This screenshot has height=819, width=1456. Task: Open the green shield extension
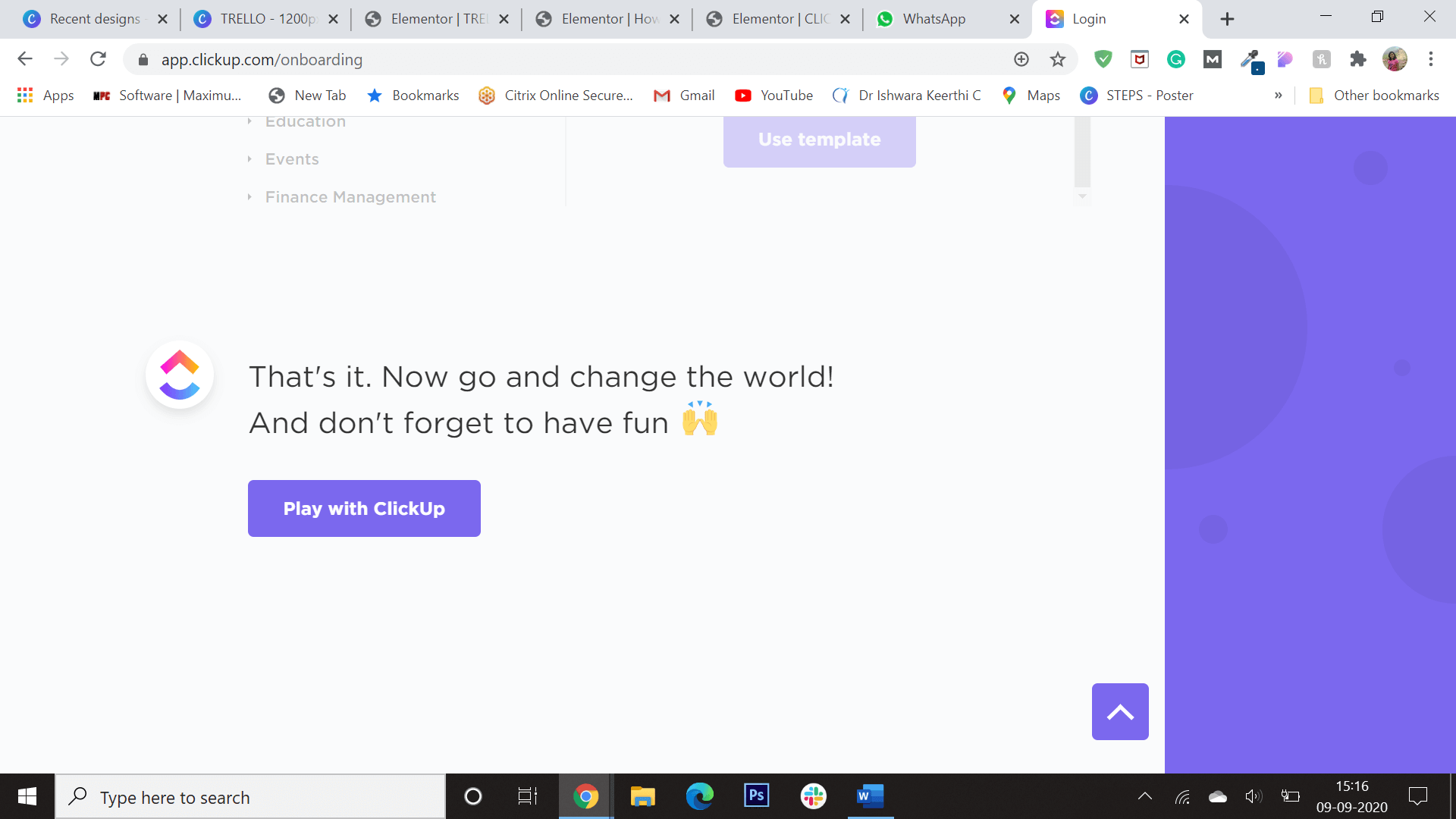point(1103,59)
